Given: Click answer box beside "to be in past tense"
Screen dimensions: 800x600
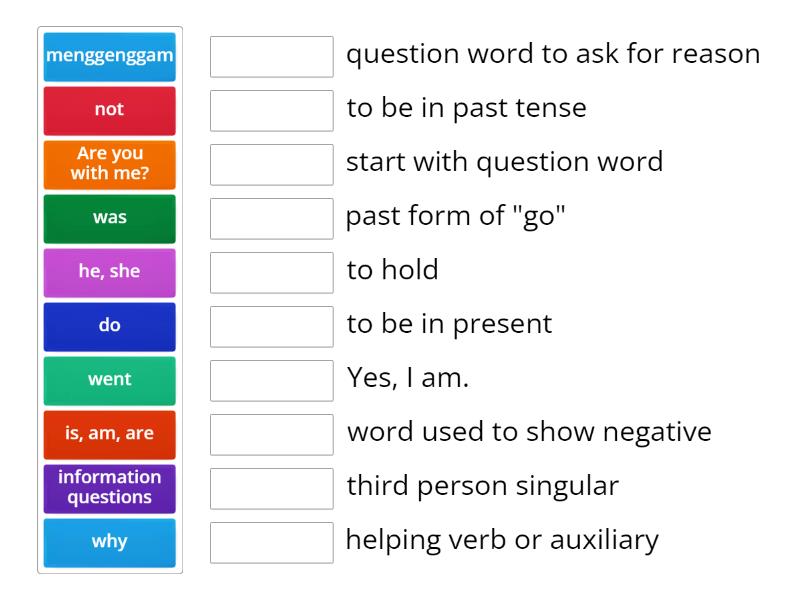Looking at the screenshot, I should (x=271, y=111).
